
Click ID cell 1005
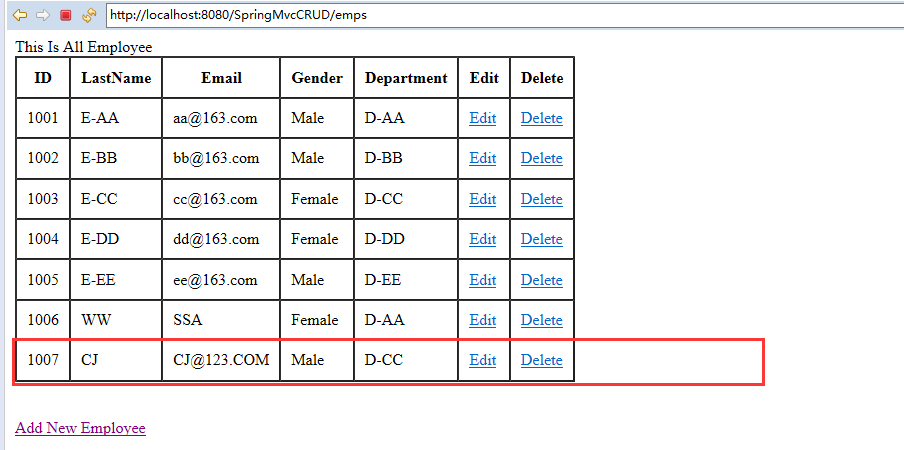pyautogui.click(x=43, y=280)
